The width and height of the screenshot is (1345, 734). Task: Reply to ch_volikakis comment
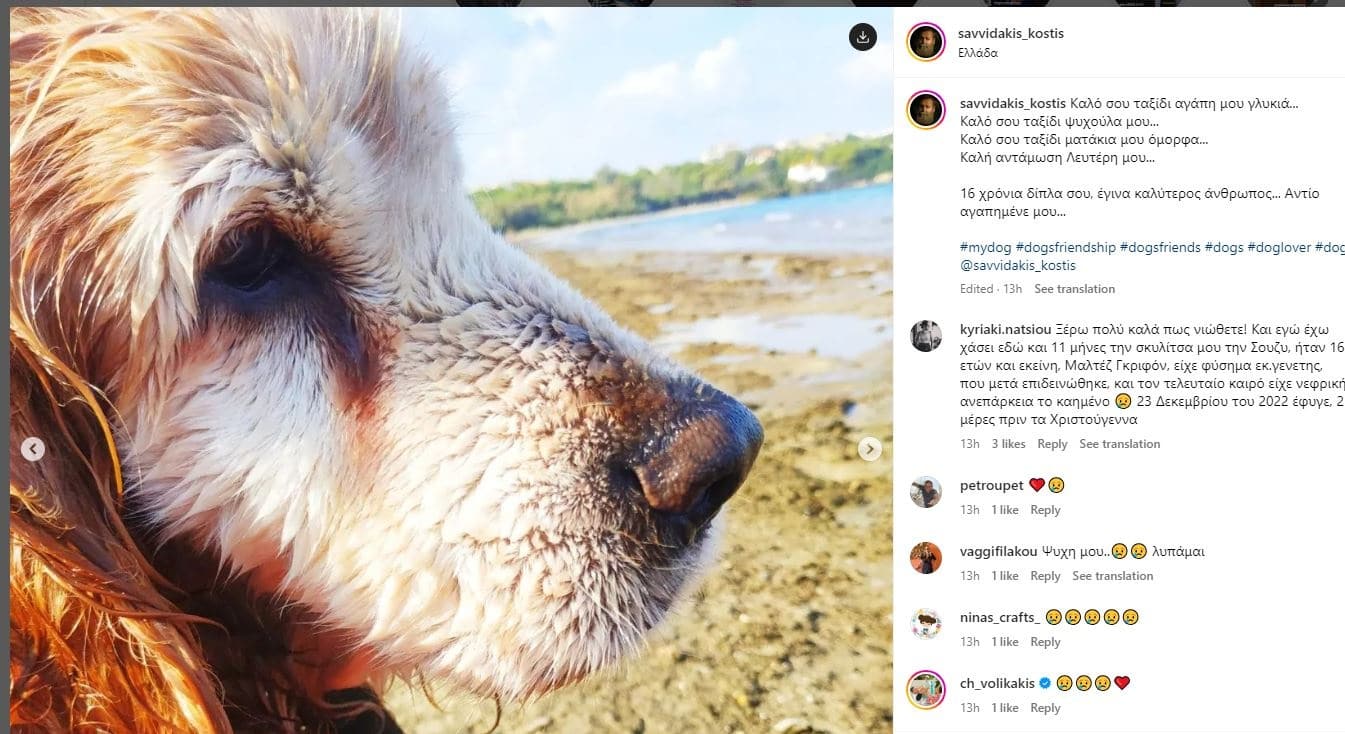pos(1045,708)
